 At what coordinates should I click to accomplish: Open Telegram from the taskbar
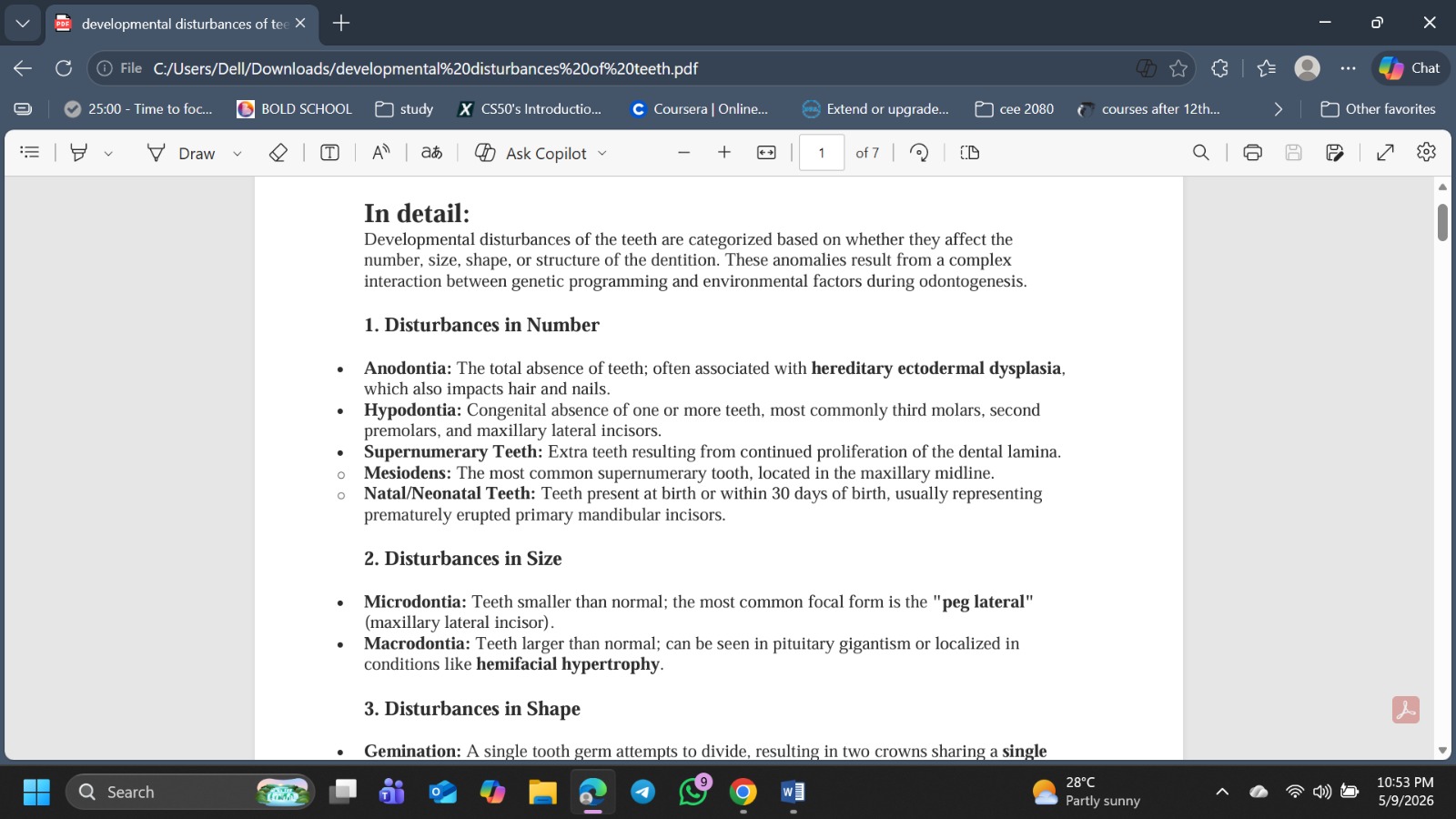click(643, 792)
